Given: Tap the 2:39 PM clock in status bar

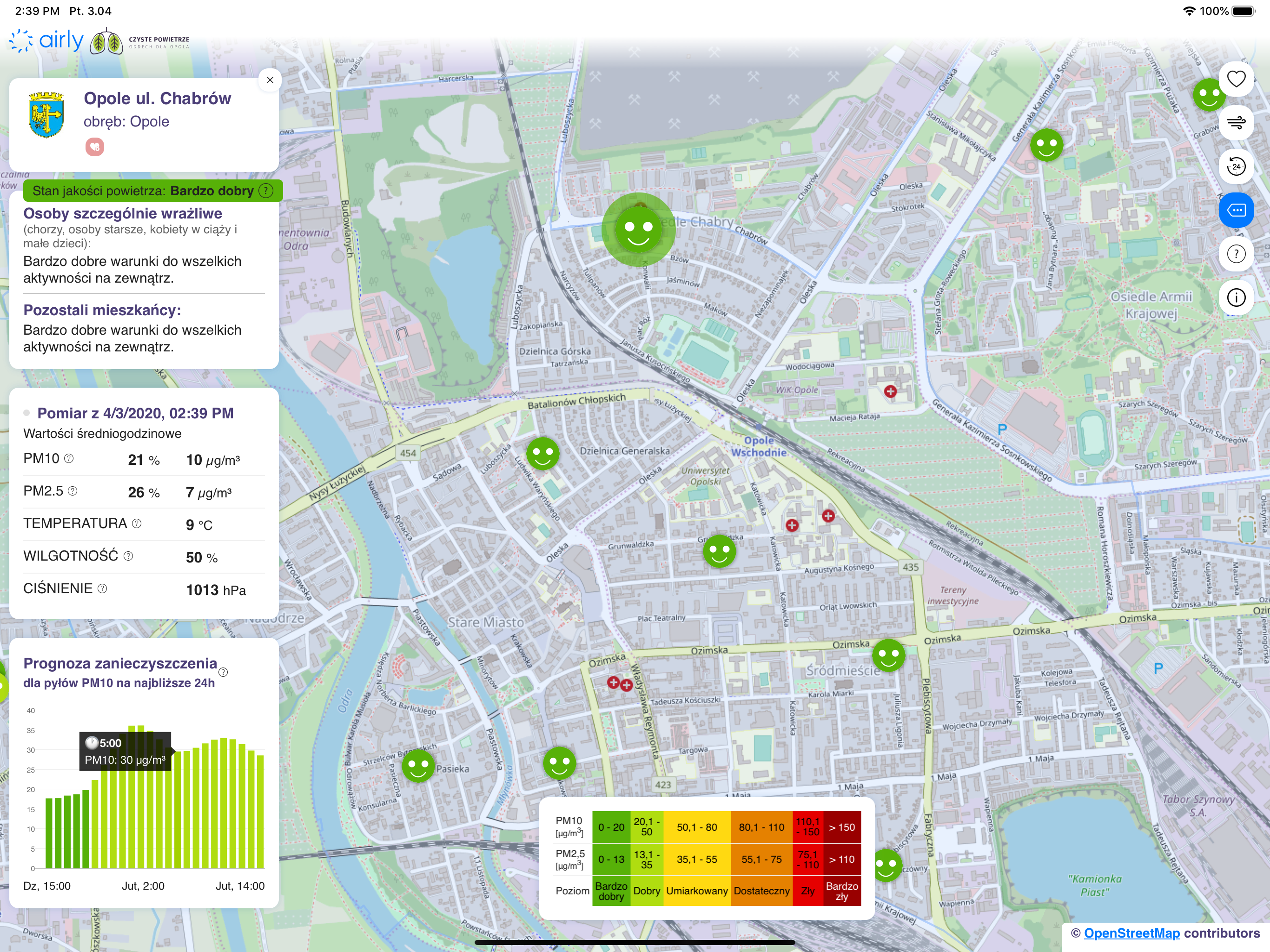Looking at the screenshot, I should [x=37, y=11].
